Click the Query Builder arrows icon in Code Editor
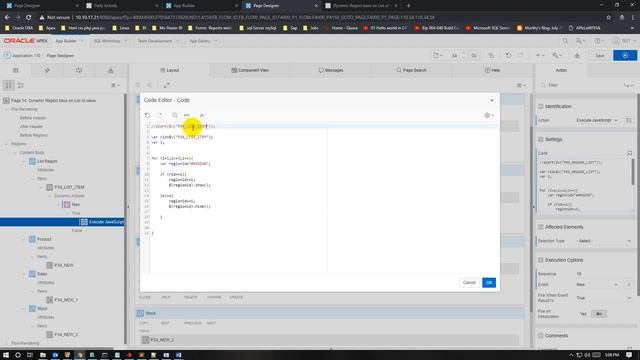Viewport: 640px width, 360px height. click(x=187, y=116)
